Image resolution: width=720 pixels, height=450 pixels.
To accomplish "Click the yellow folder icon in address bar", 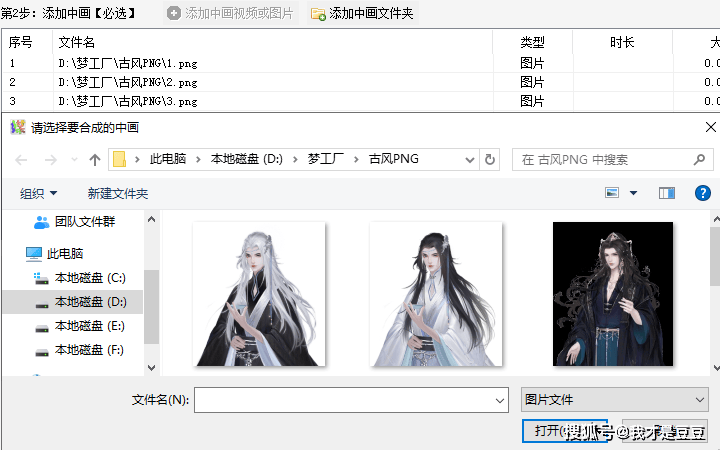I will [x=119, y=159].
